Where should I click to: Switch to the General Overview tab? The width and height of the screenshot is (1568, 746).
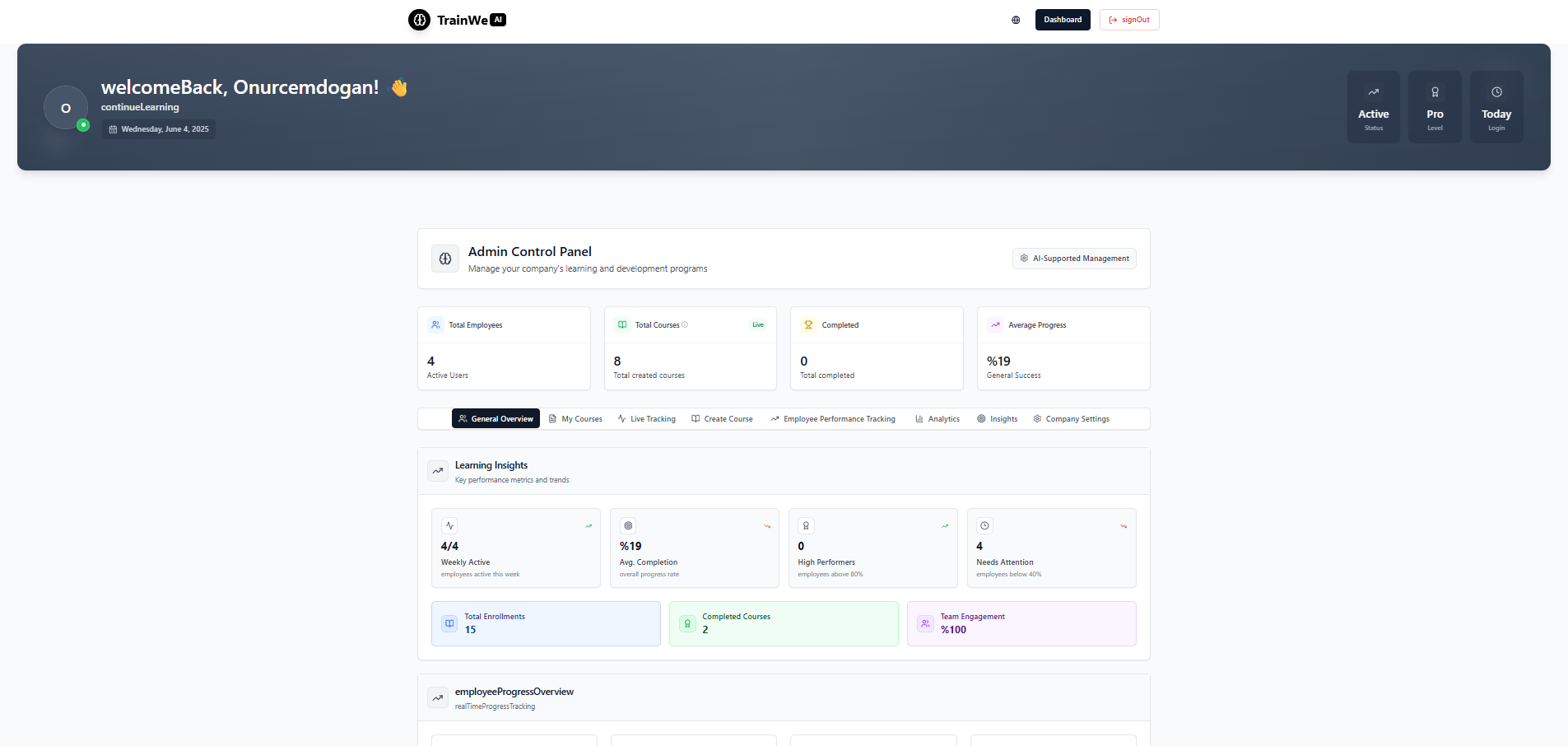[496, 419]
